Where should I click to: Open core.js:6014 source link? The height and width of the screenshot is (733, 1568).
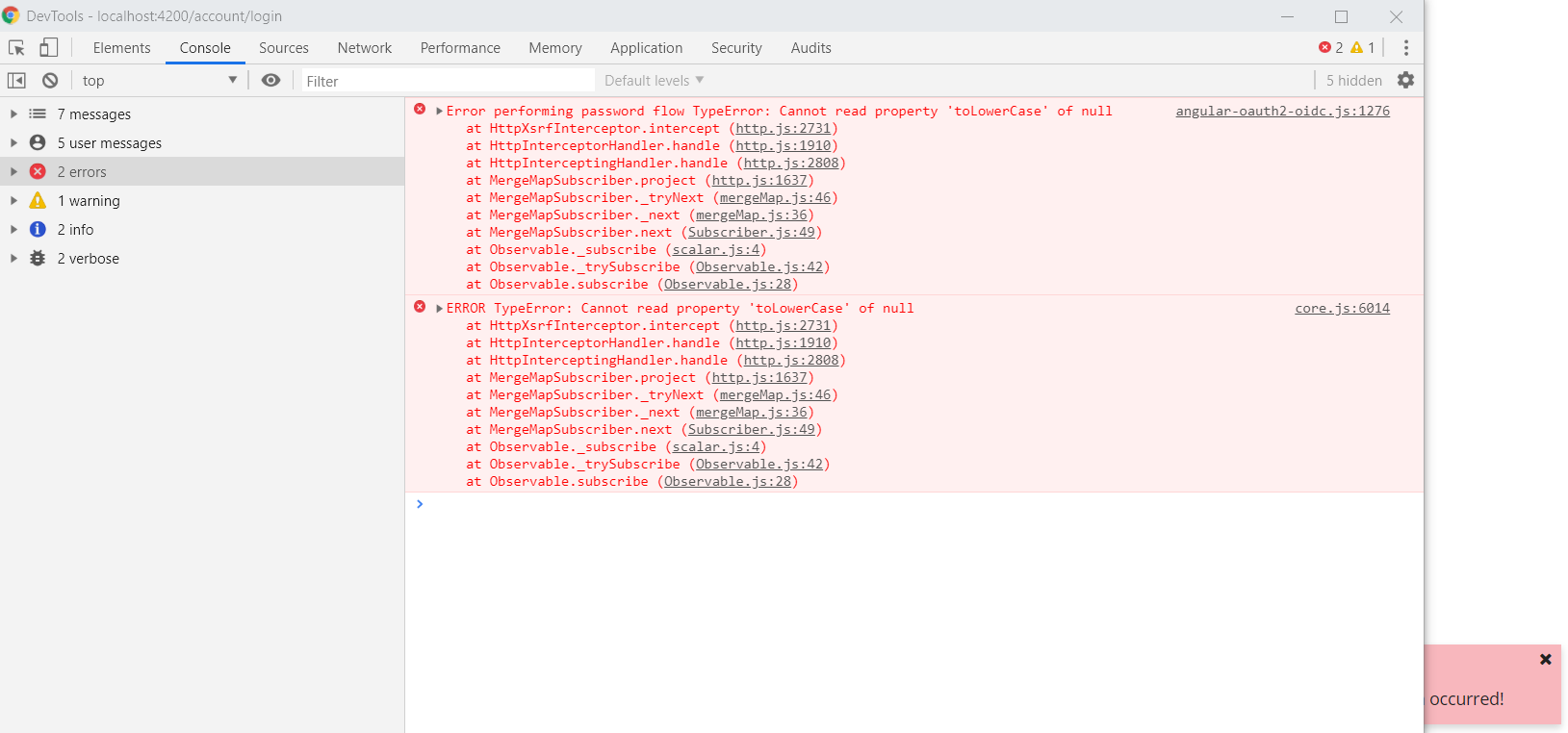point(1343,308)
